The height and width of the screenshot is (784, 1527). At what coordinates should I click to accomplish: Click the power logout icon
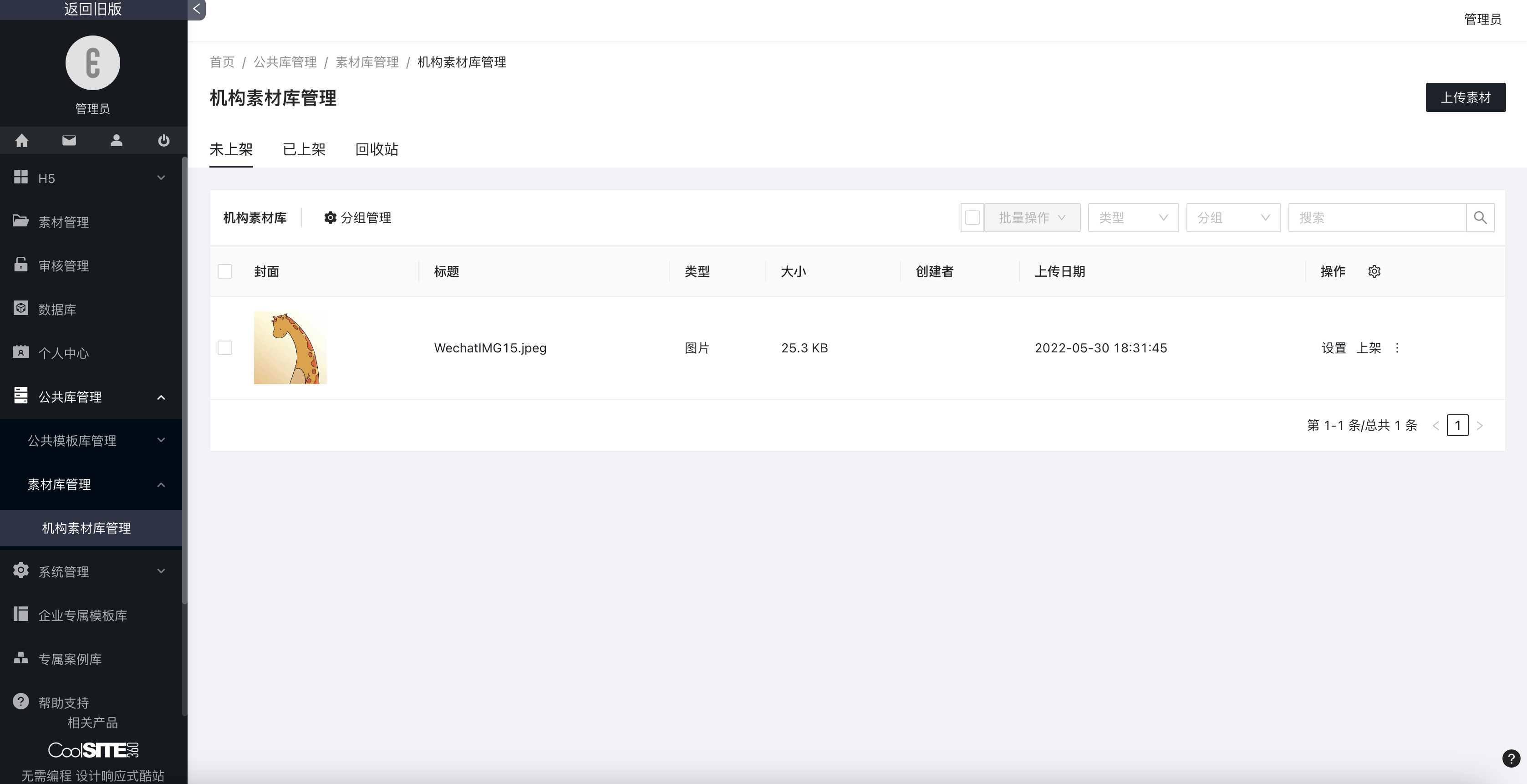click(163, 140)
